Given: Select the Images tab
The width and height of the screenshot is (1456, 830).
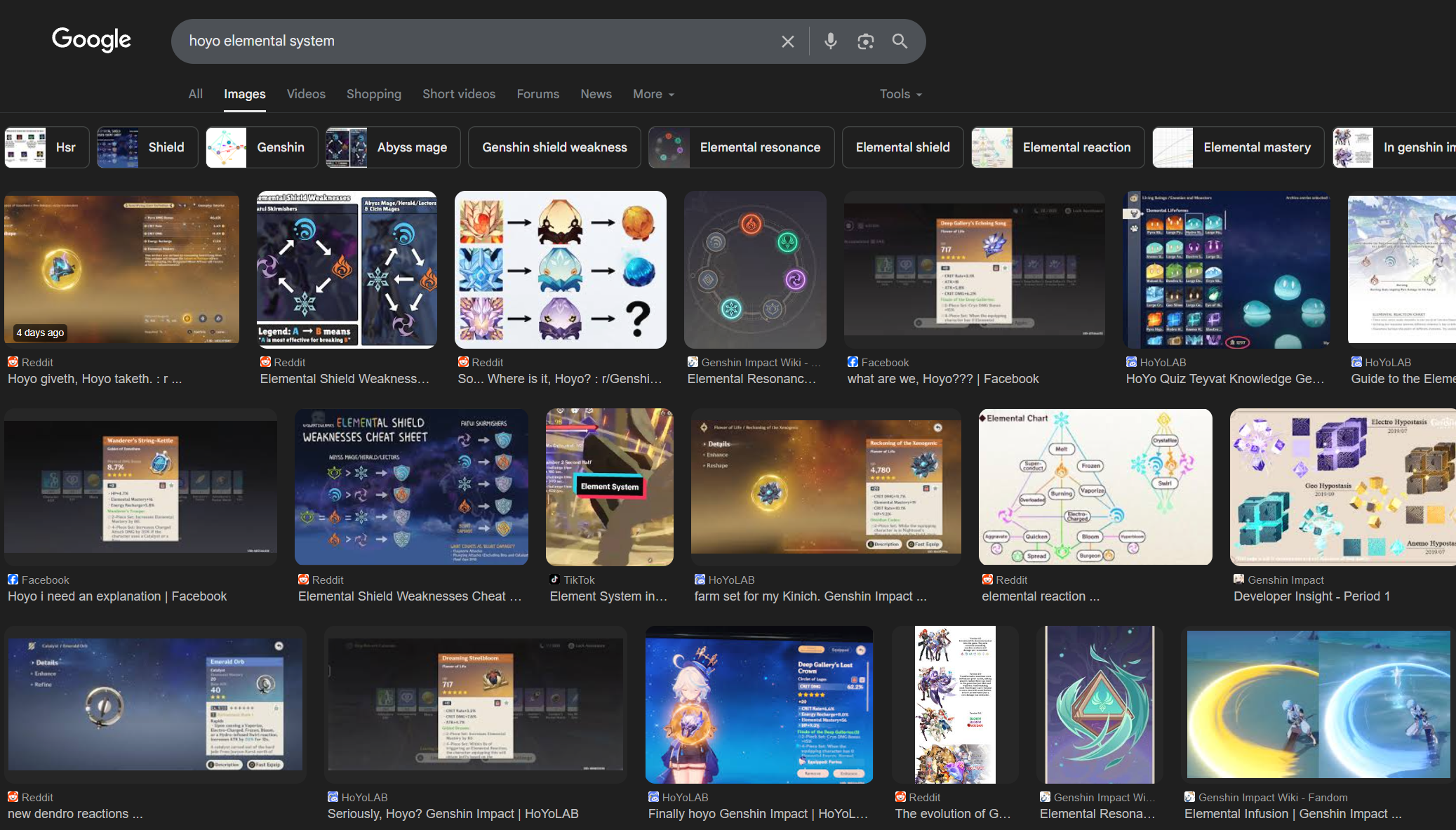Looking at the screenshot, I should pyautogui.click(x=245, y=94).
